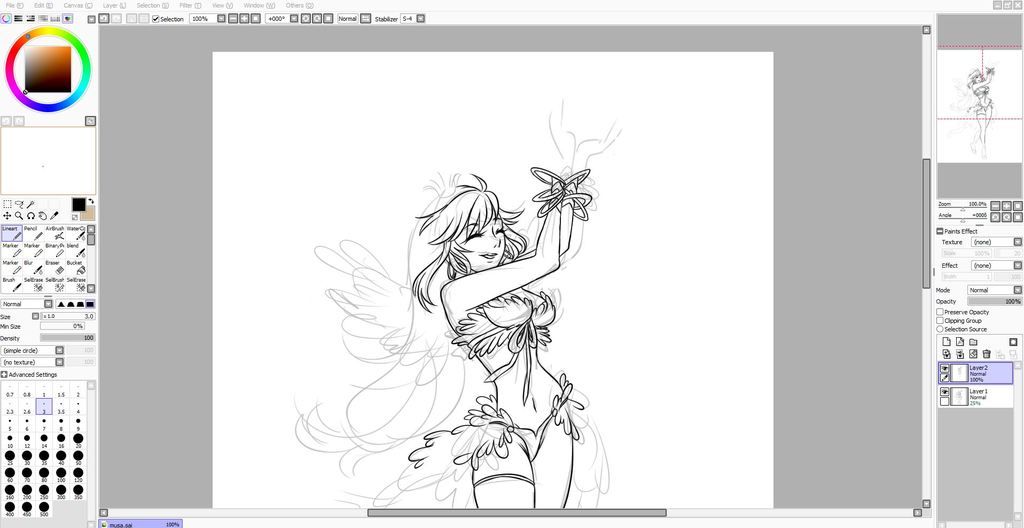Hide Layer2 using its eye icon

[x=945, y=369]
